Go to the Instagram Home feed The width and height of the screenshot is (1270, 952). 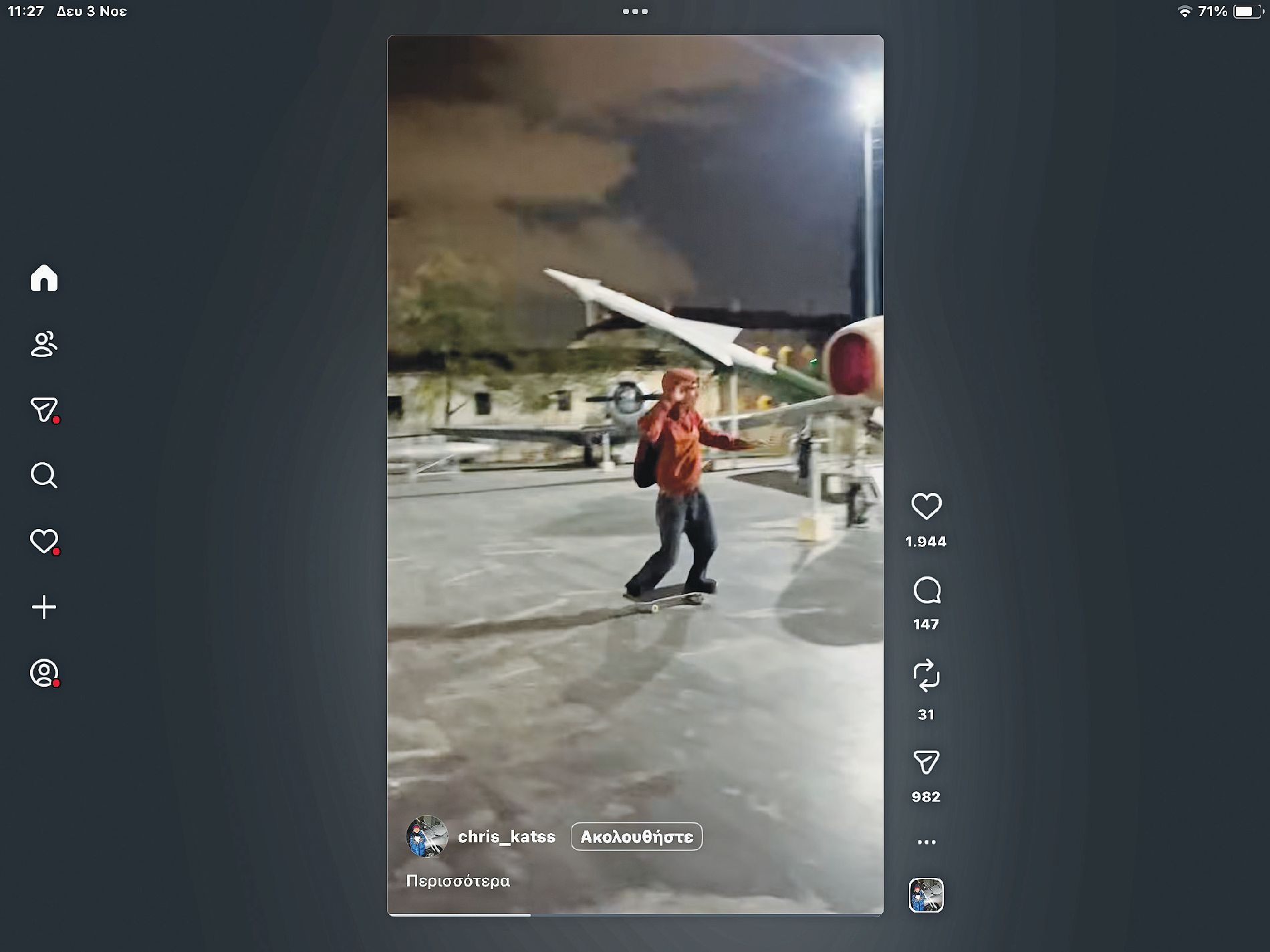tap(44, 278)
